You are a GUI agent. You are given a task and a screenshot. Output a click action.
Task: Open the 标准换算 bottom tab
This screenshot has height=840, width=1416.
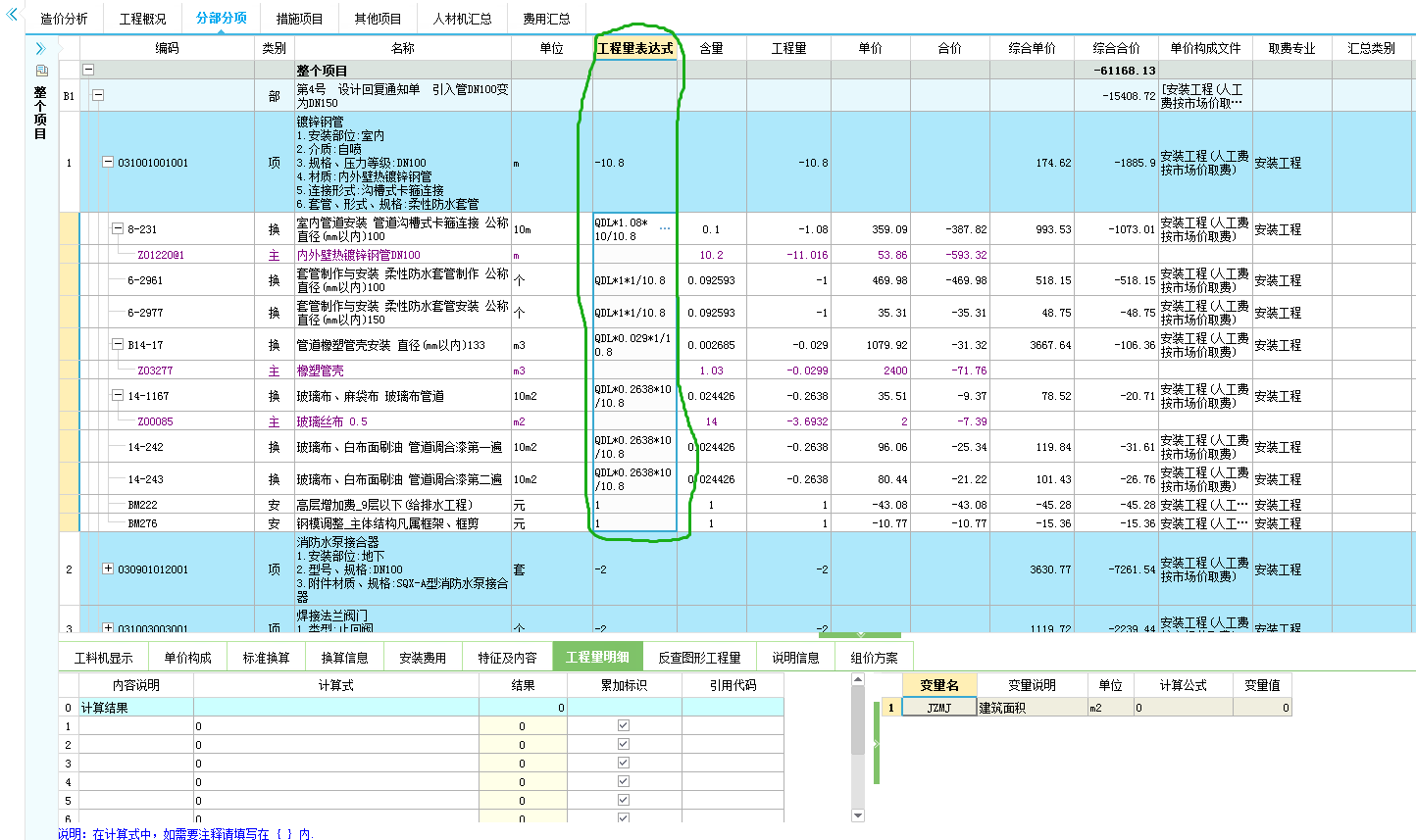[266, 658]
